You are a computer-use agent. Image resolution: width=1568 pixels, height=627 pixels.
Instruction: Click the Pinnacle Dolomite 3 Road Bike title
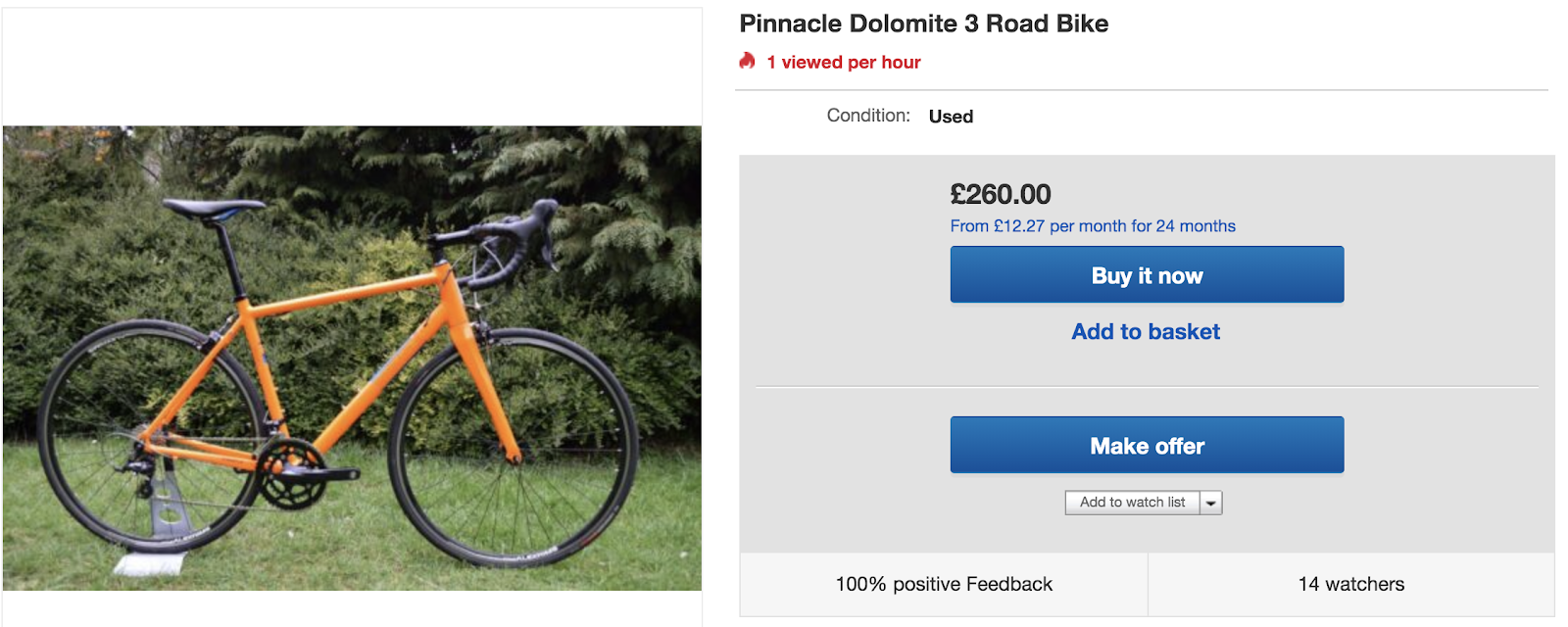923,24
